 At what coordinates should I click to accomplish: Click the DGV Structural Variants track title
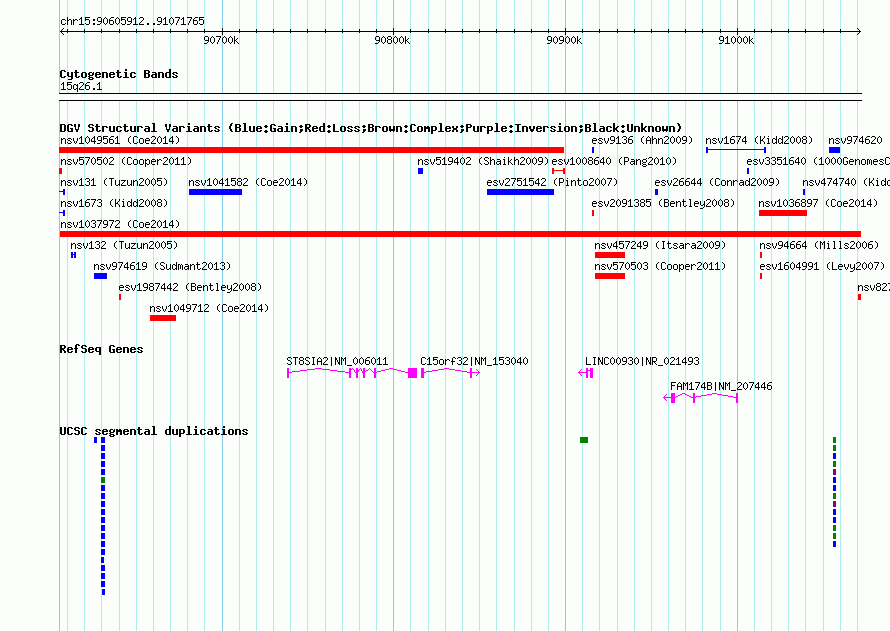(x=371, y=128)
